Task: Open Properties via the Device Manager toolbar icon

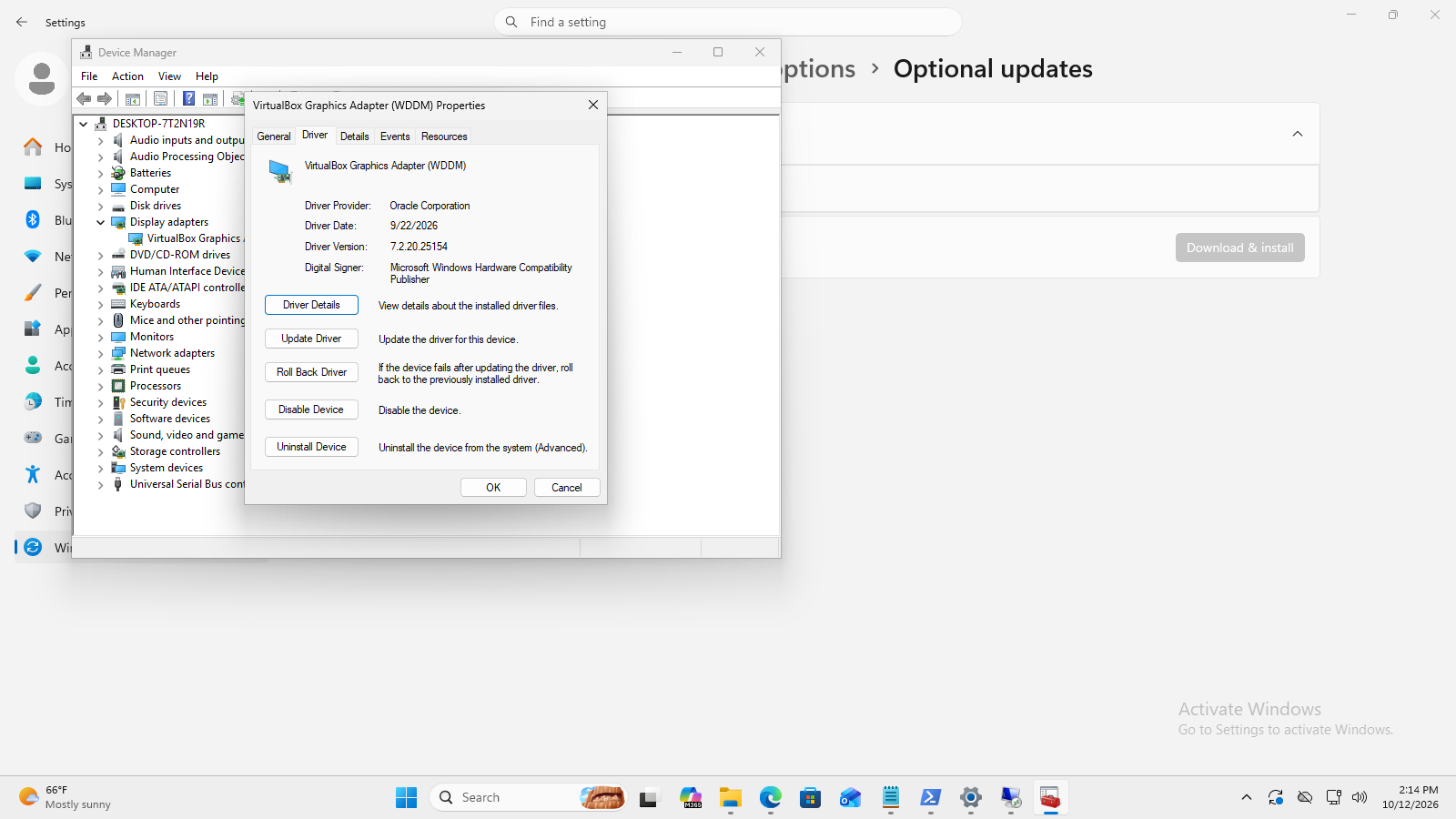Action: coord(161,99)
